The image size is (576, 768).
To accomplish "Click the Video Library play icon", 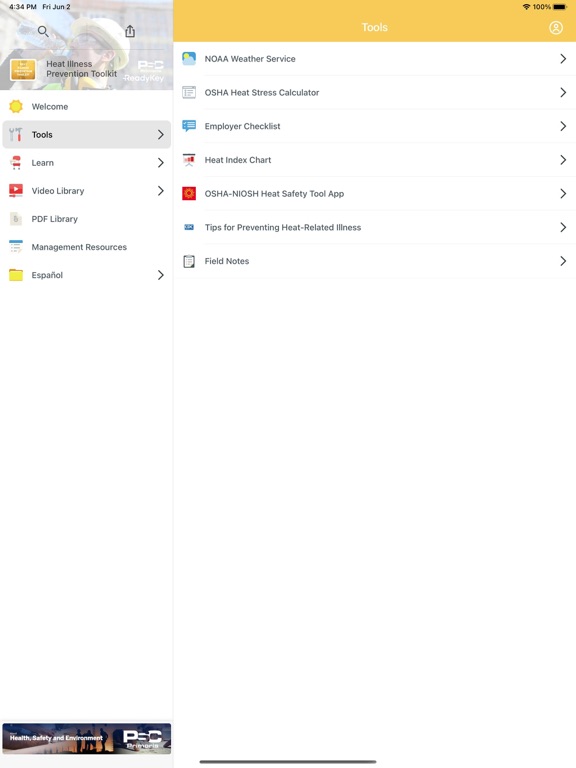I will (x=16, y=191).
